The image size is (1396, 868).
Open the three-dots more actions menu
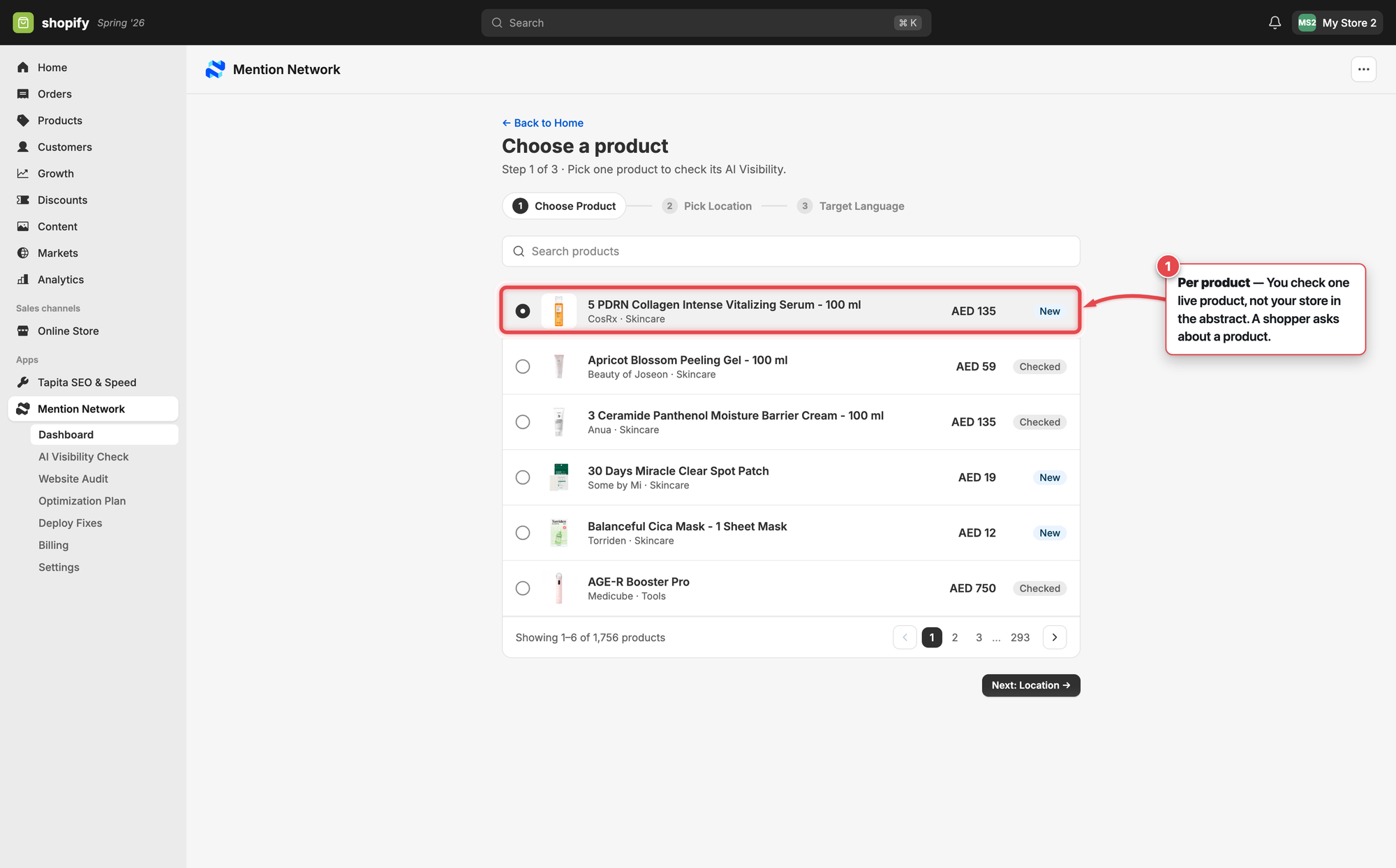tap(1363, 69)
